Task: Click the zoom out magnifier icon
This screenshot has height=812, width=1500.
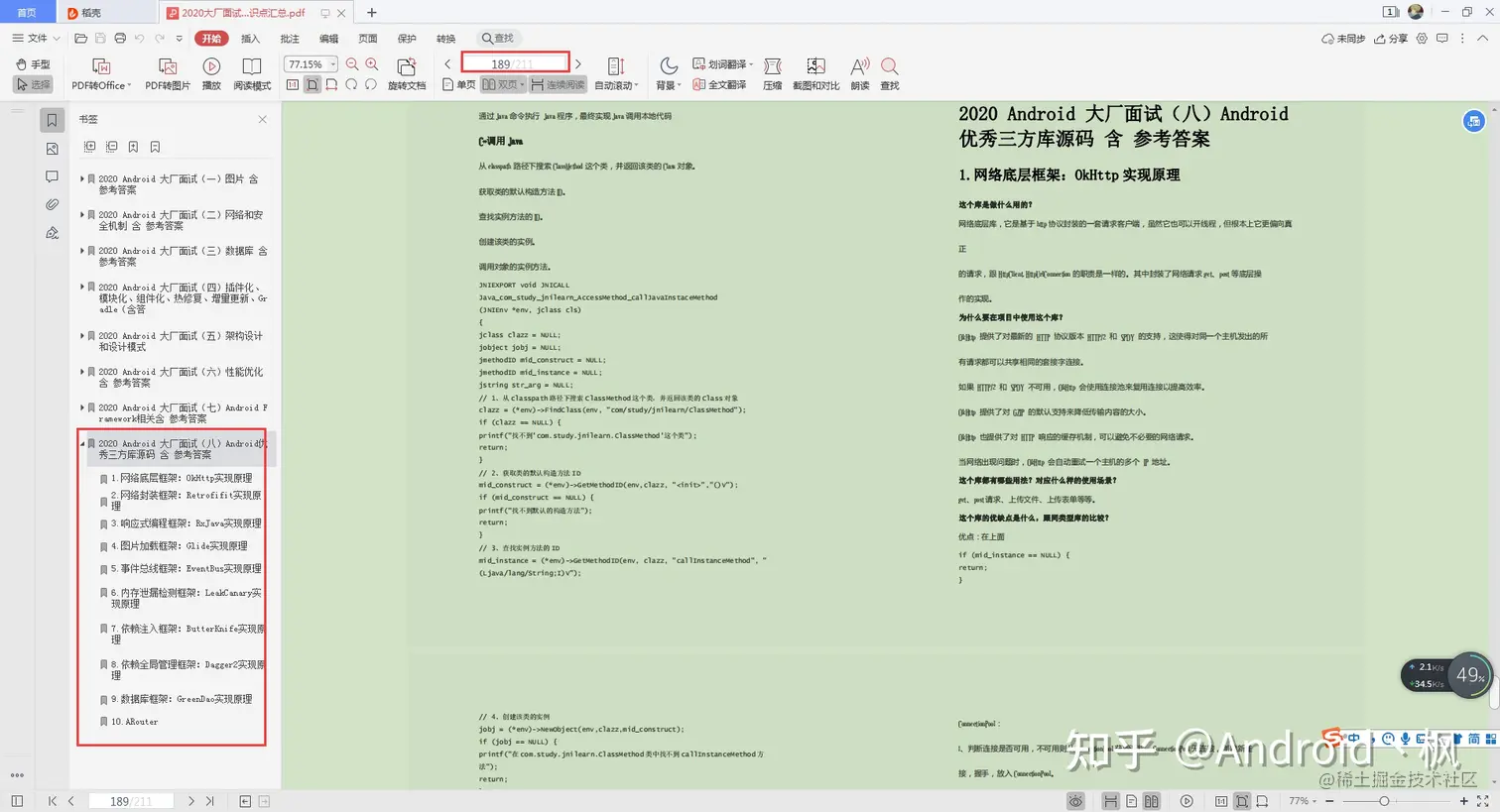Action: coord(352,64)
